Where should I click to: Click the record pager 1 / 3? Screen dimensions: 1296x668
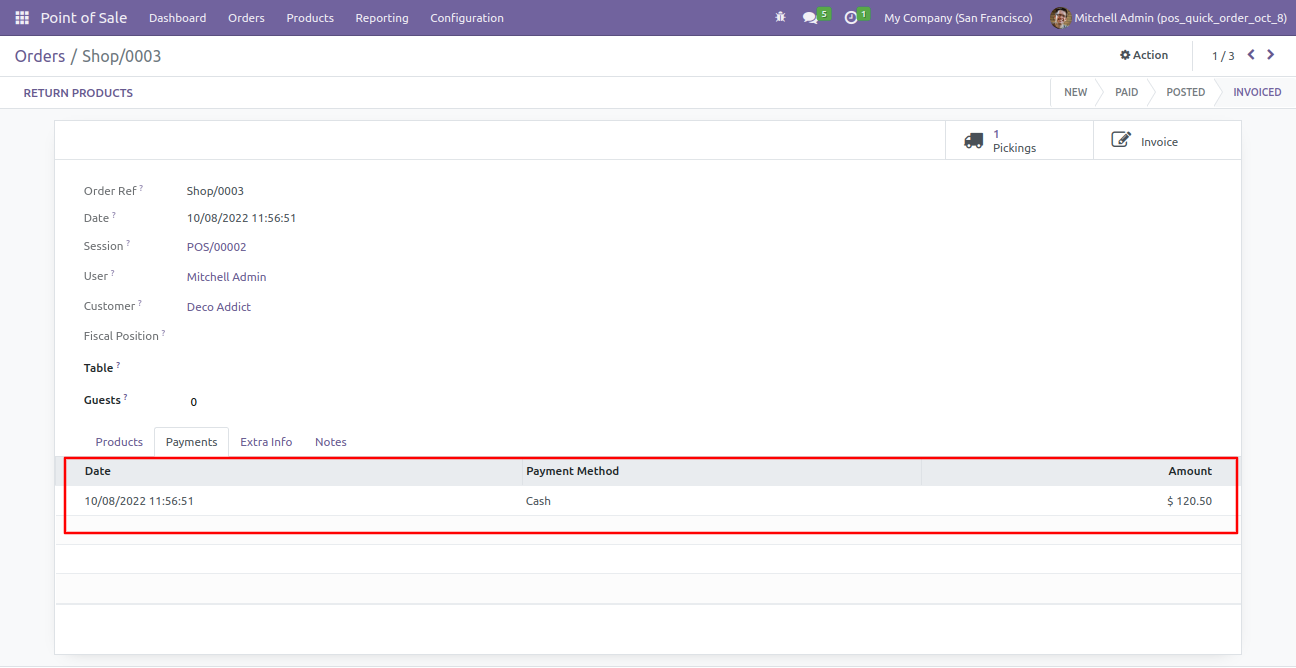(1223, 56)
